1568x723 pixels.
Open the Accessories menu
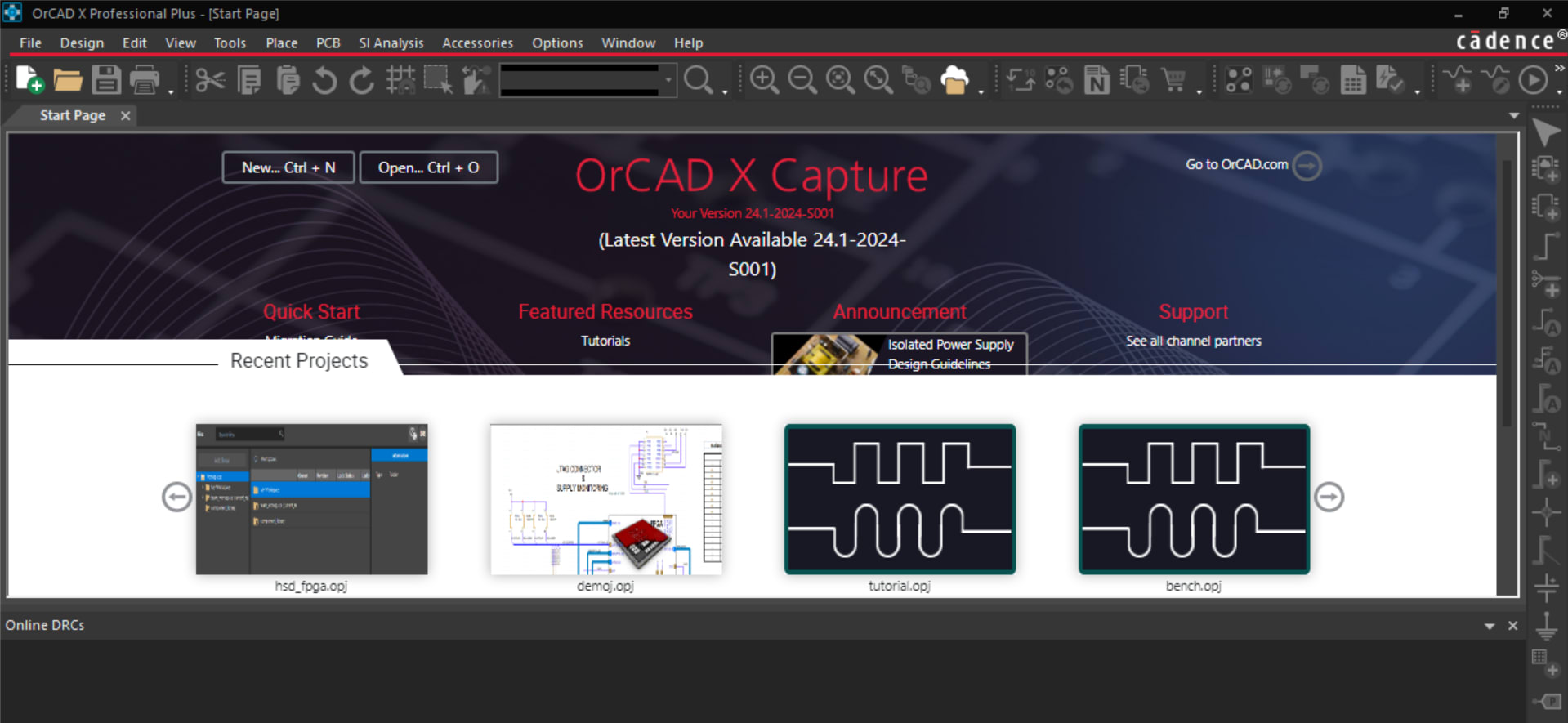point(477,42)
